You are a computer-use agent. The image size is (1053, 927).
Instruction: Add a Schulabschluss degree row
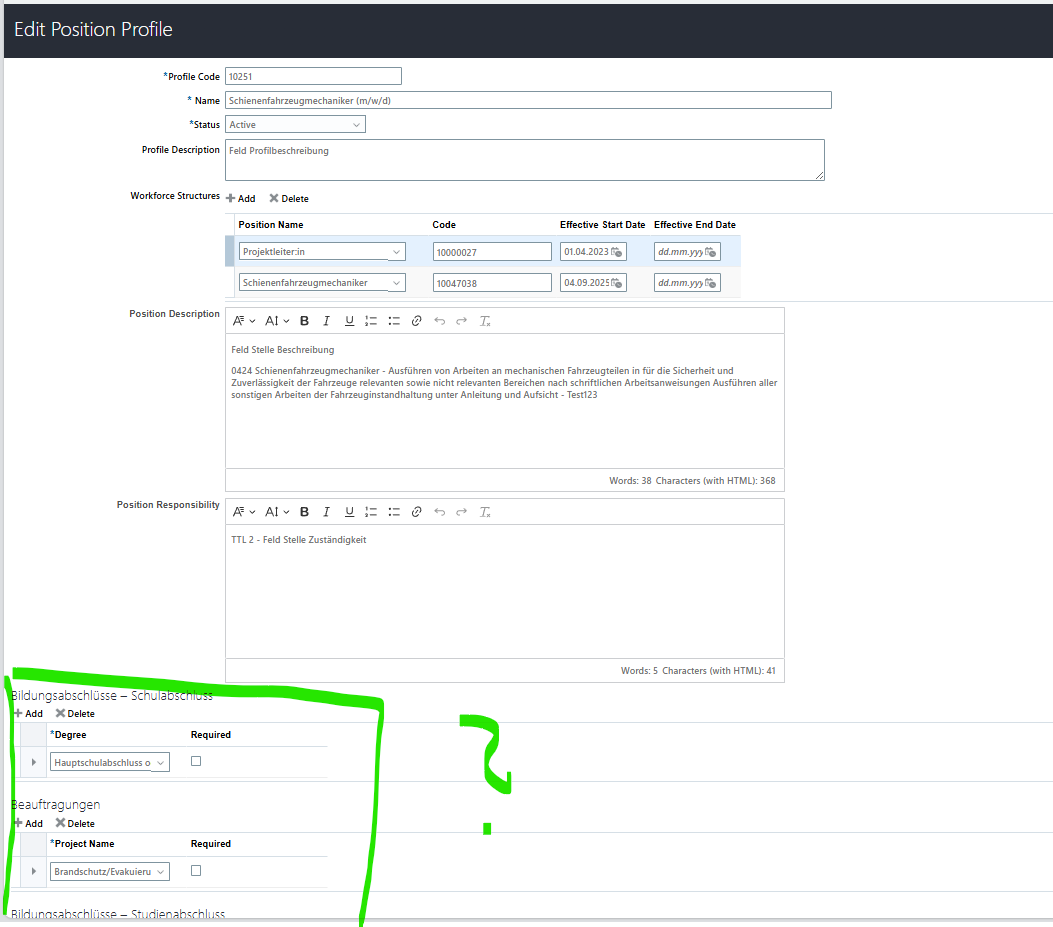coord(28,713)
